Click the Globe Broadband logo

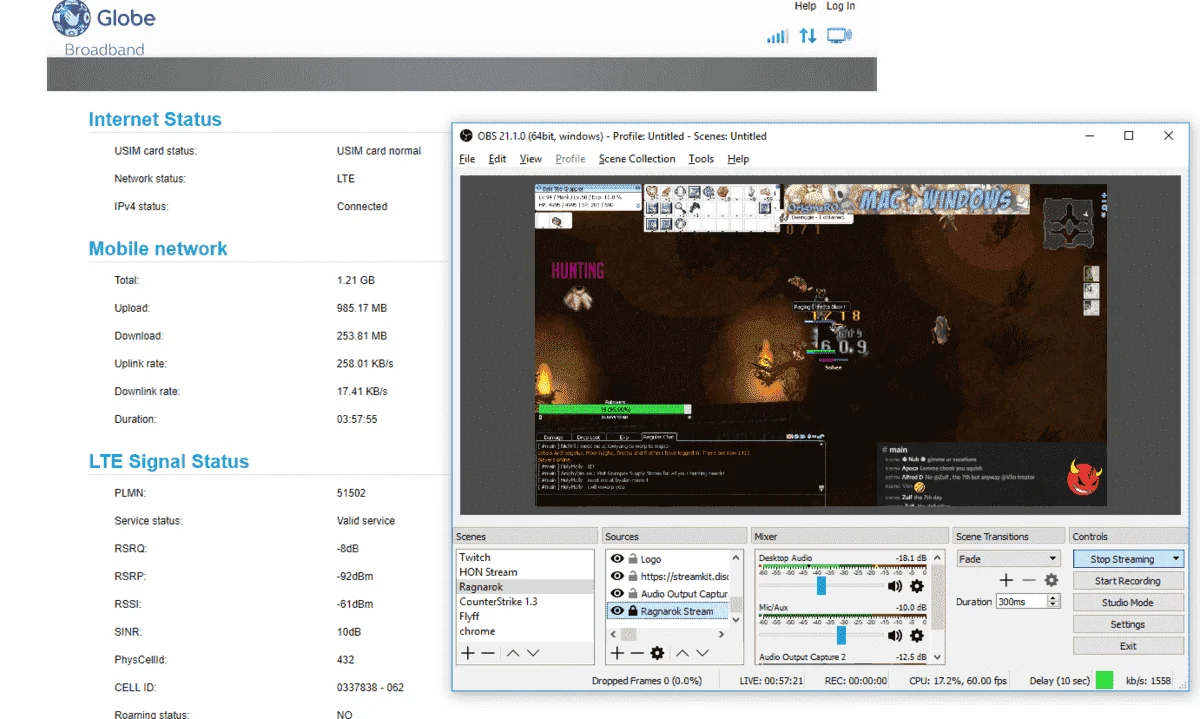104,29
